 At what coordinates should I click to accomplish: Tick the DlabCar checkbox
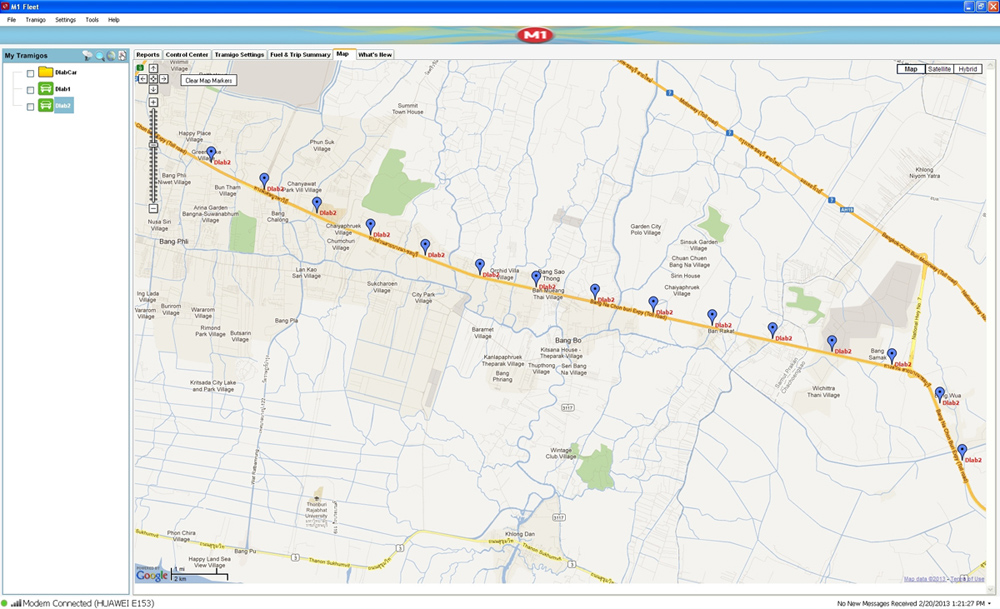click(x=30, y=73)
